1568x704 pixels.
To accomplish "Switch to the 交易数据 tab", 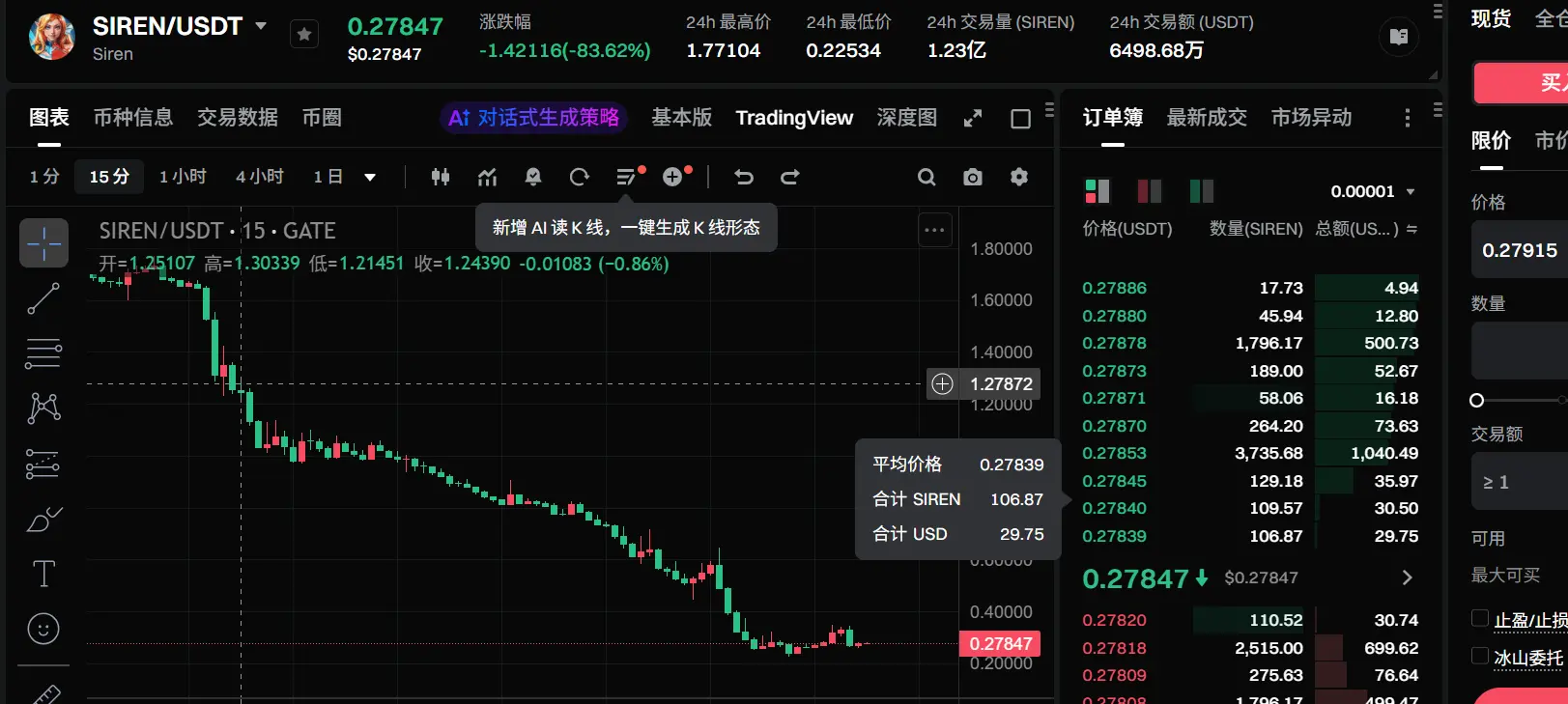I will coord(238,118).
